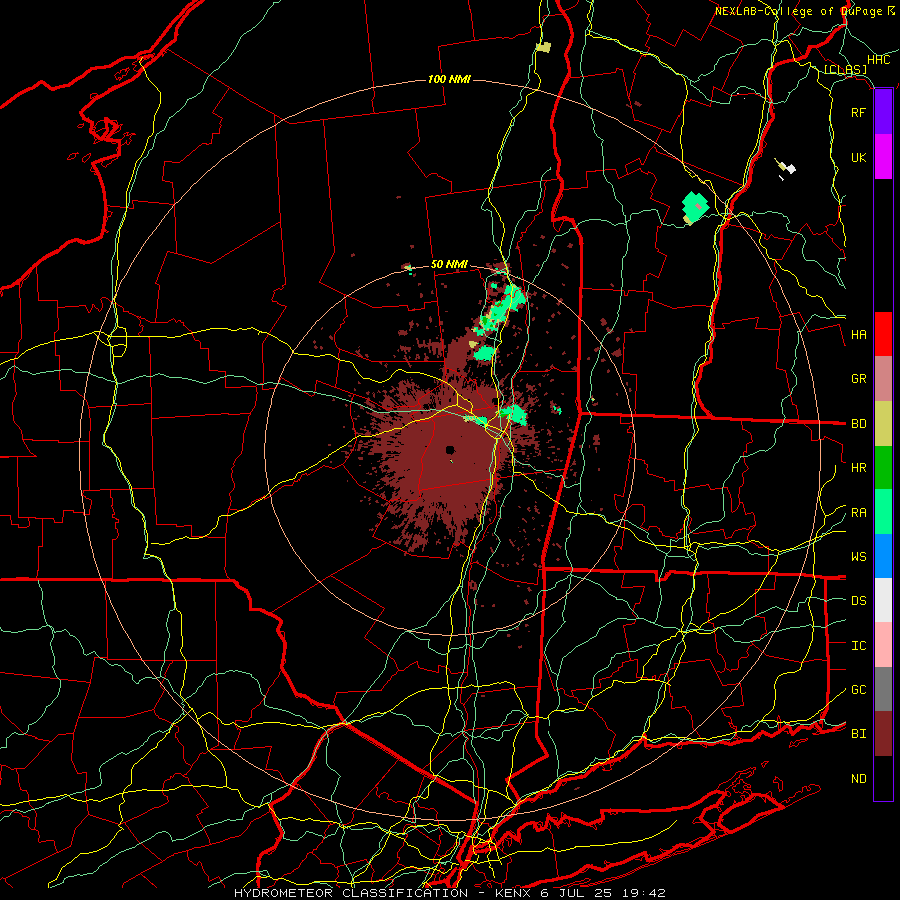This screenshot has width=900, height=900.
Task: Click the ND legend label
Action: pos(859,778)
